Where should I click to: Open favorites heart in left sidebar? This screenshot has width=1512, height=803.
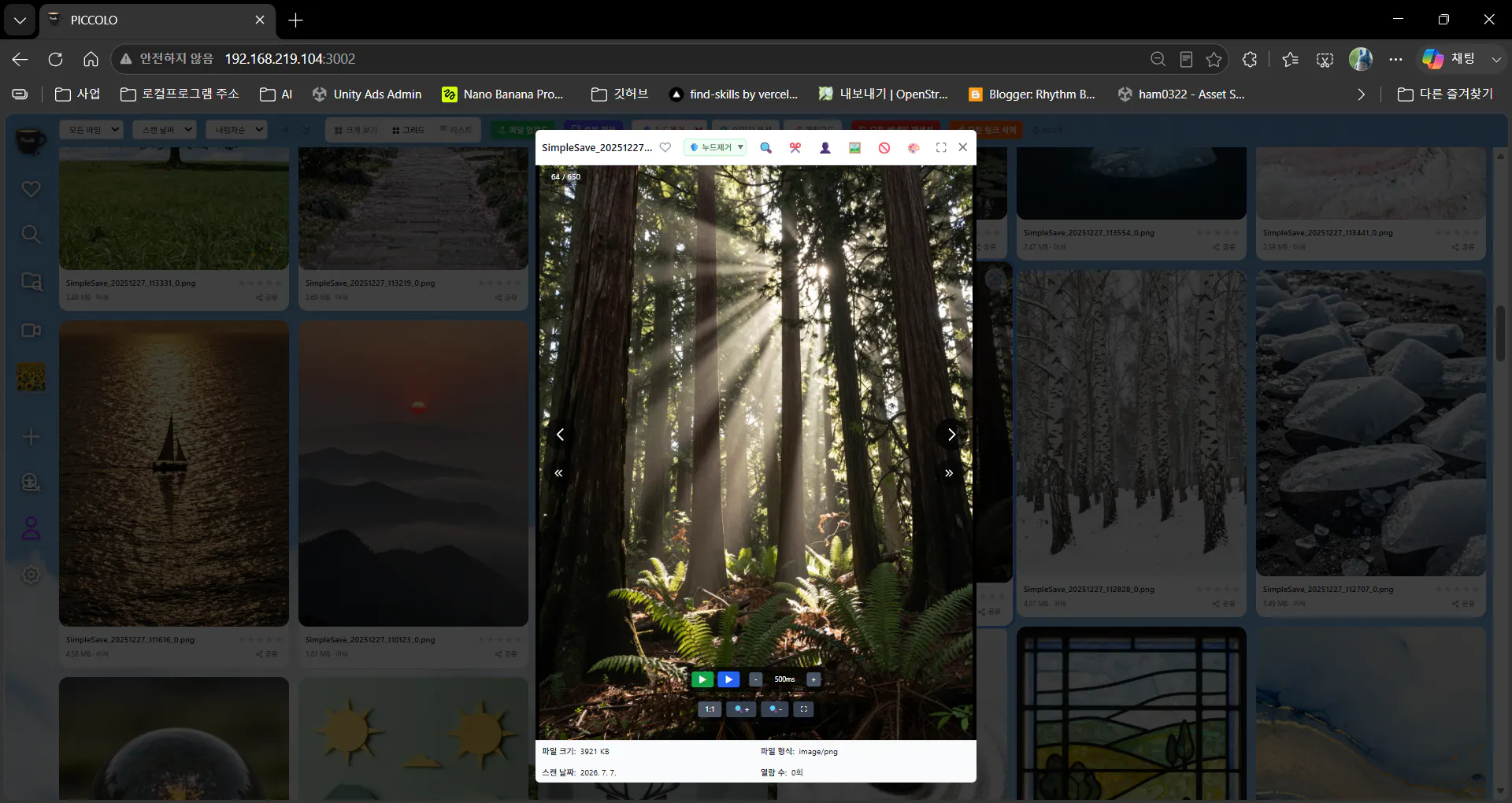(31, 189)
